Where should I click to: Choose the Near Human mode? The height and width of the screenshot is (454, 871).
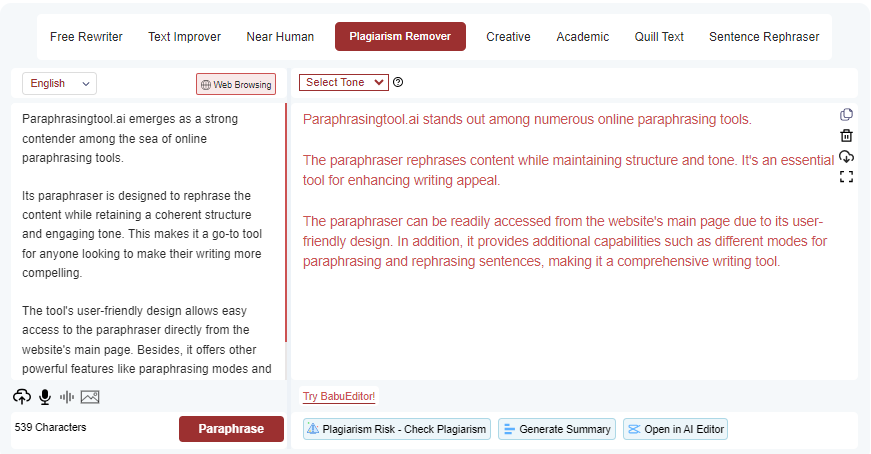280,37
